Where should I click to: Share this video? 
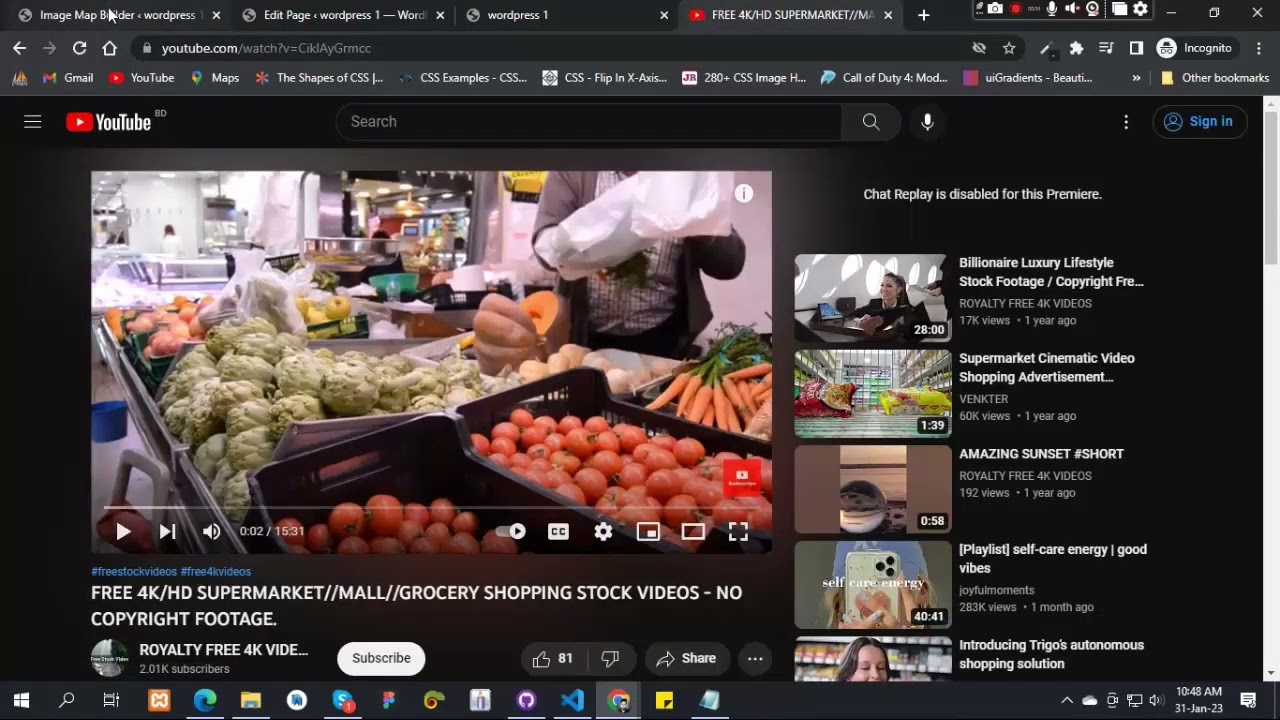click(x=686, y=658)
